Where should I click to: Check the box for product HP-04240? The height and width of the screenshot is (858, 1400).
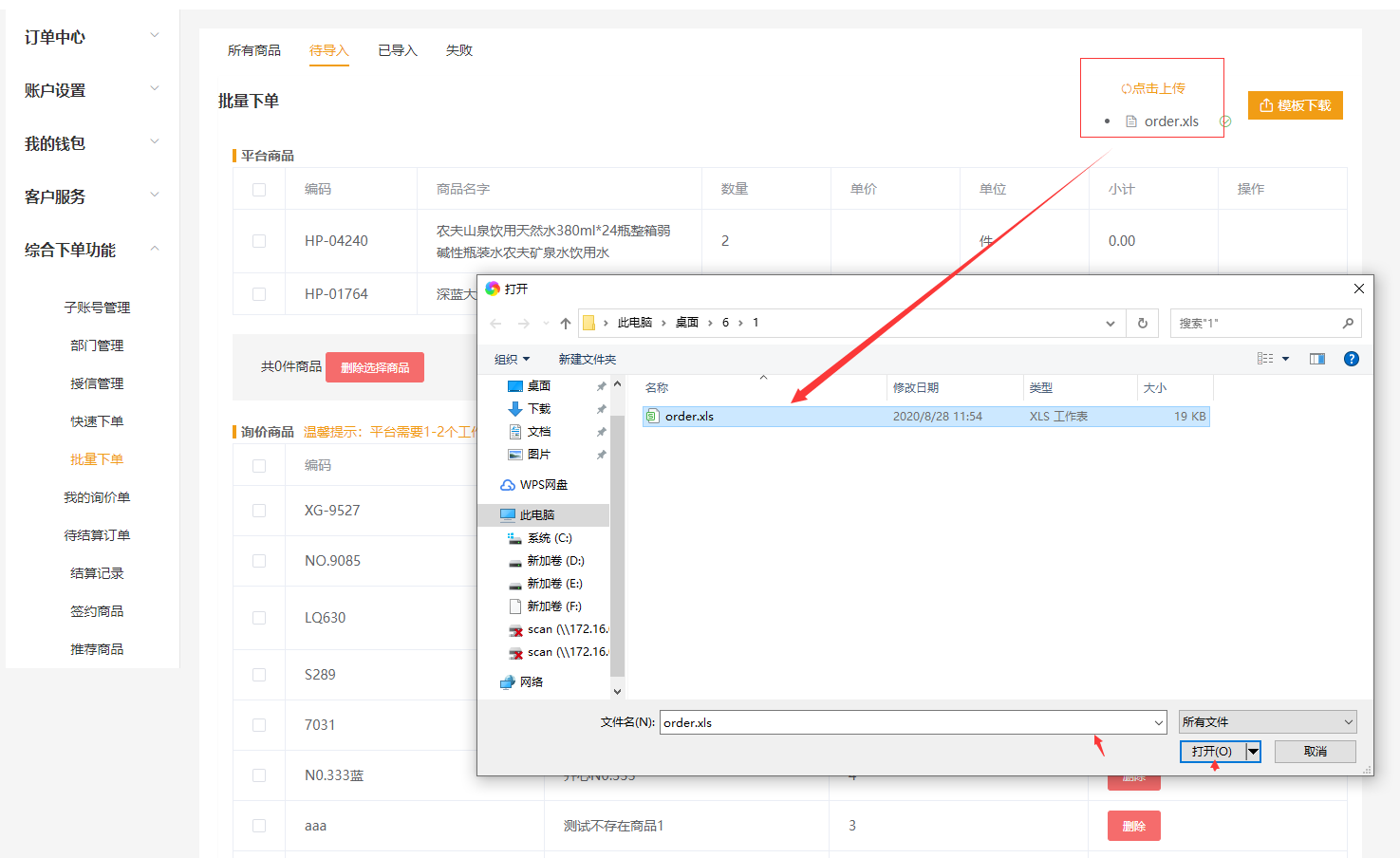click(259, 241)
